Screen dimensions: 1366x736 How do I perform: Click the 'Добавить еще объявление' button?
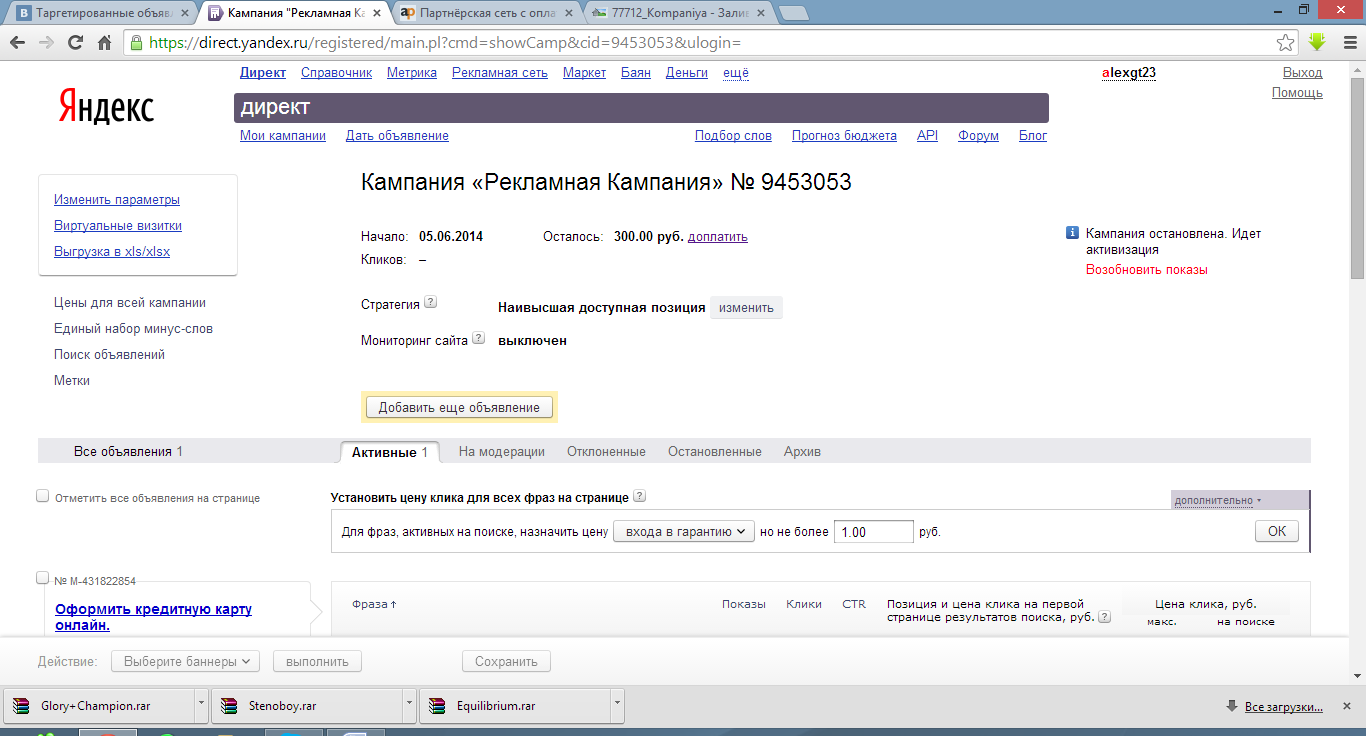coord(459,407)
